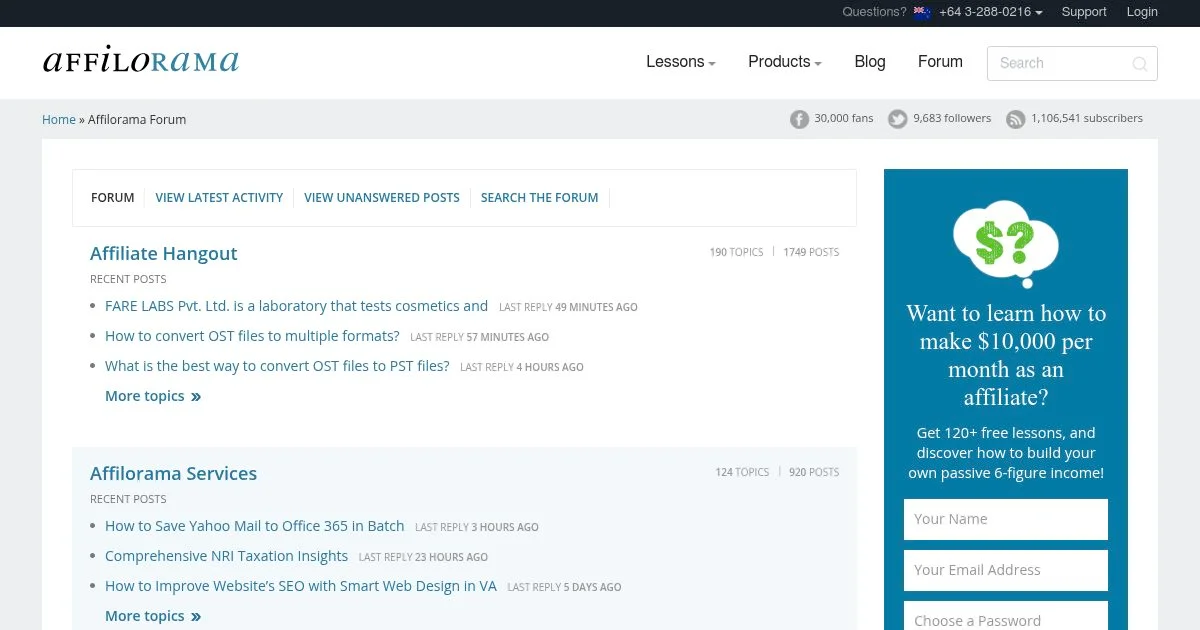This screenshot has height=630, width=1200.
Task: Click the dollar question thought-bubble image
Action: (1005, 244)
